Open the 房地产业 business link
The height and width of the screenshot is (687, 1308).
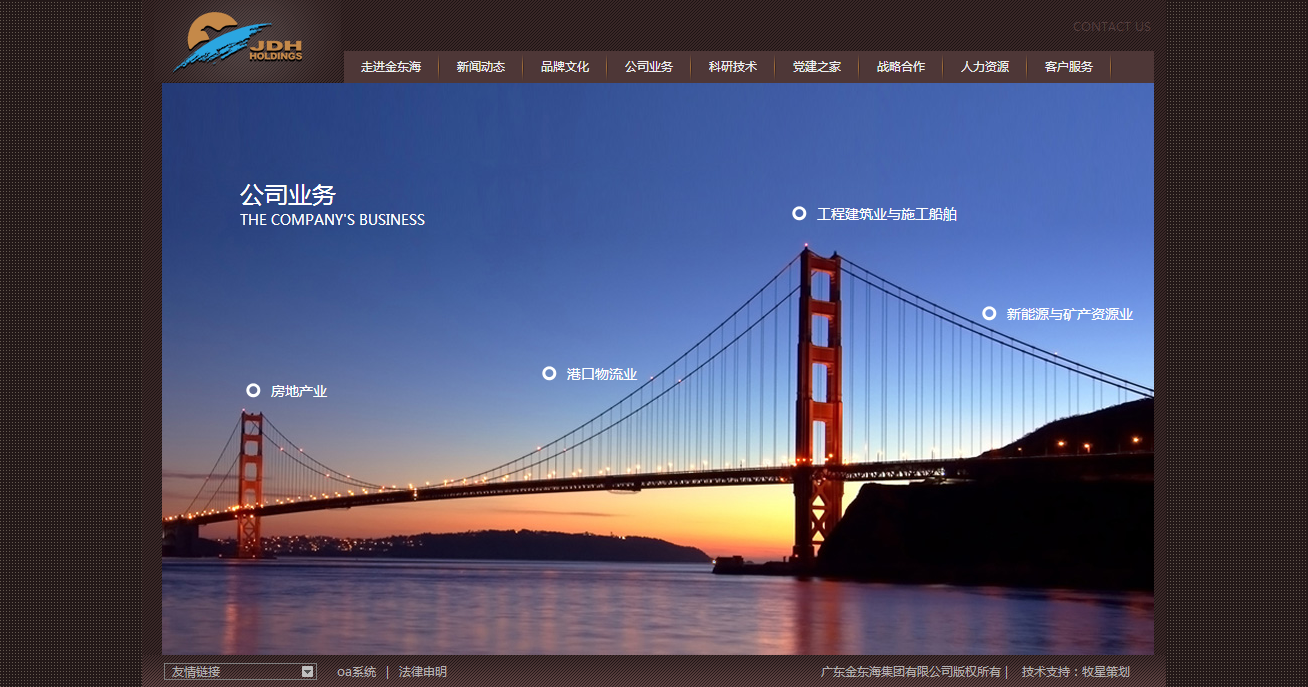tap(299, 391)
